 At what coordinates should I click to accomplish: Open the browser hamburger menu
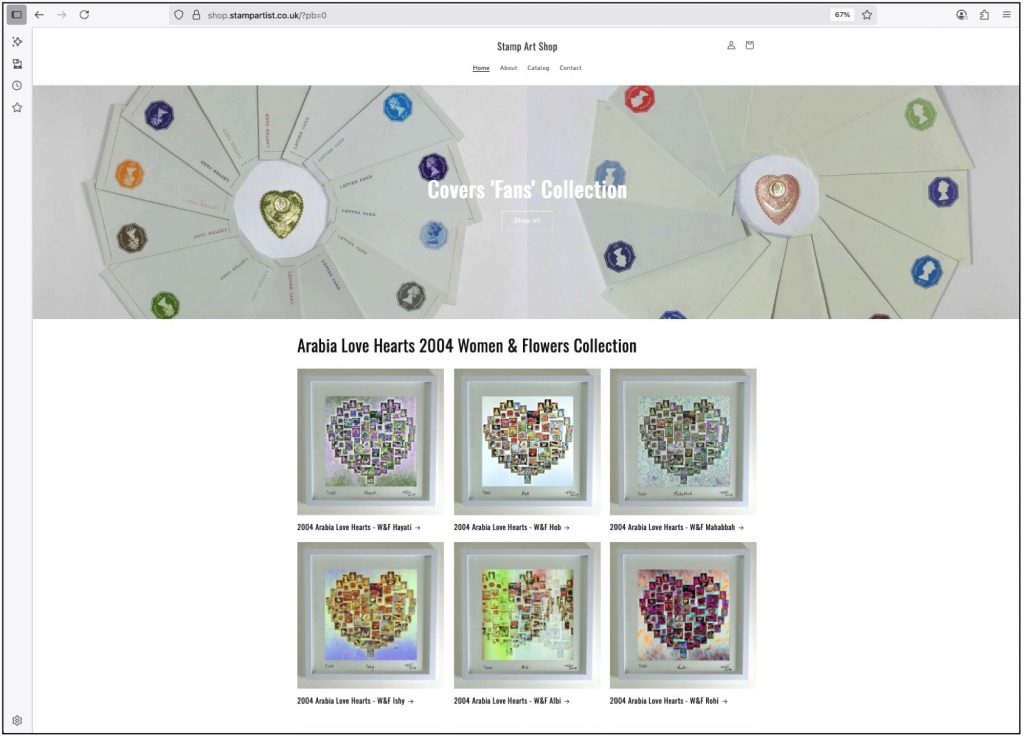1006,14
